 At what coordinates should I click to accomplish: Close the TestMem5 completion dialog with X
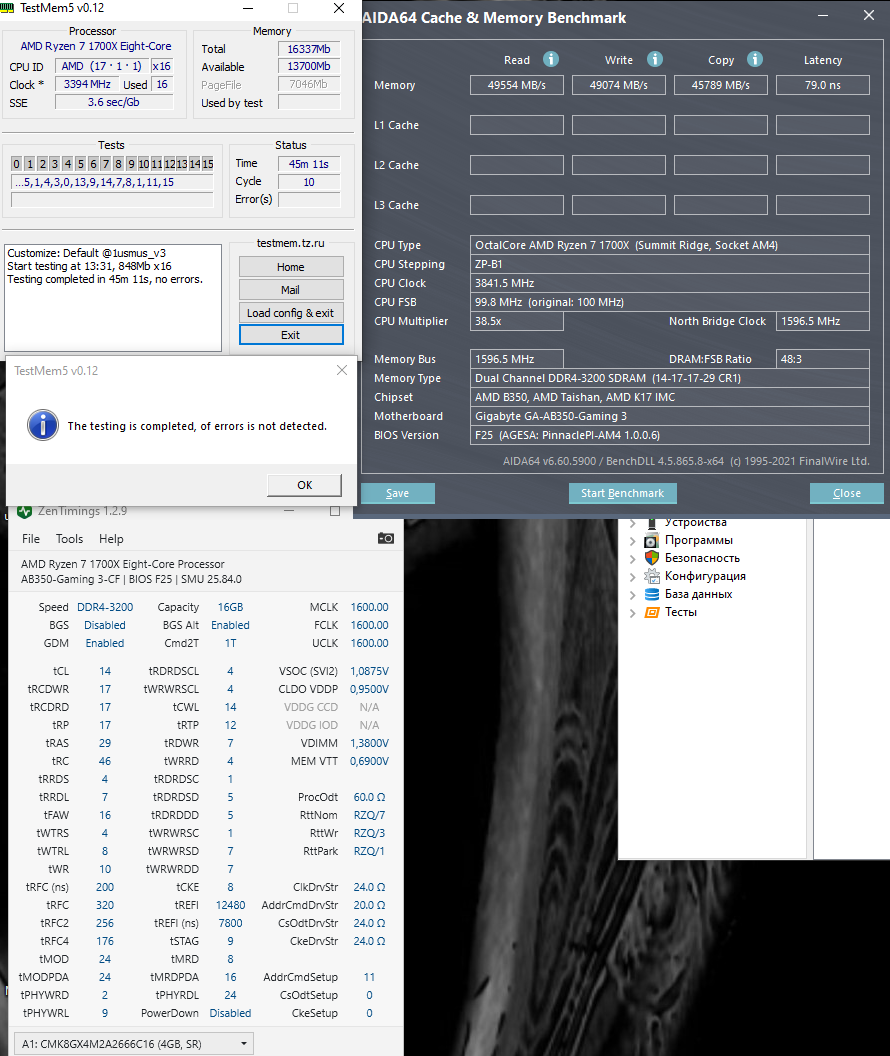coord(342,370)
